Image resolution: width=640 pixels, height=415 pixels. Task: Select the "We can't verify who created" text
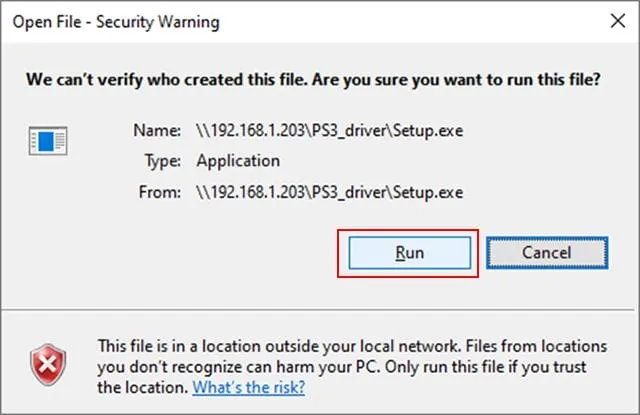pyautogui.click(x=140, y=78)
